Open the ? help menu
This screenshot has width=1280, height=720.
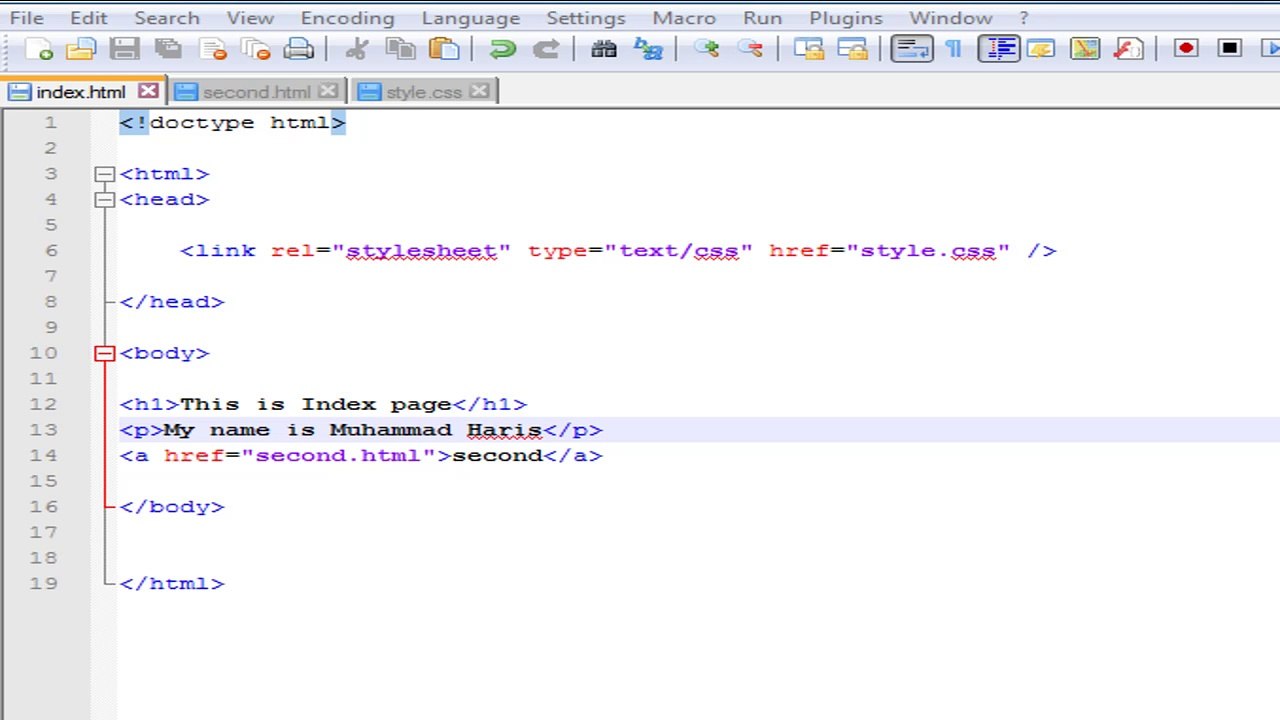1023,18
